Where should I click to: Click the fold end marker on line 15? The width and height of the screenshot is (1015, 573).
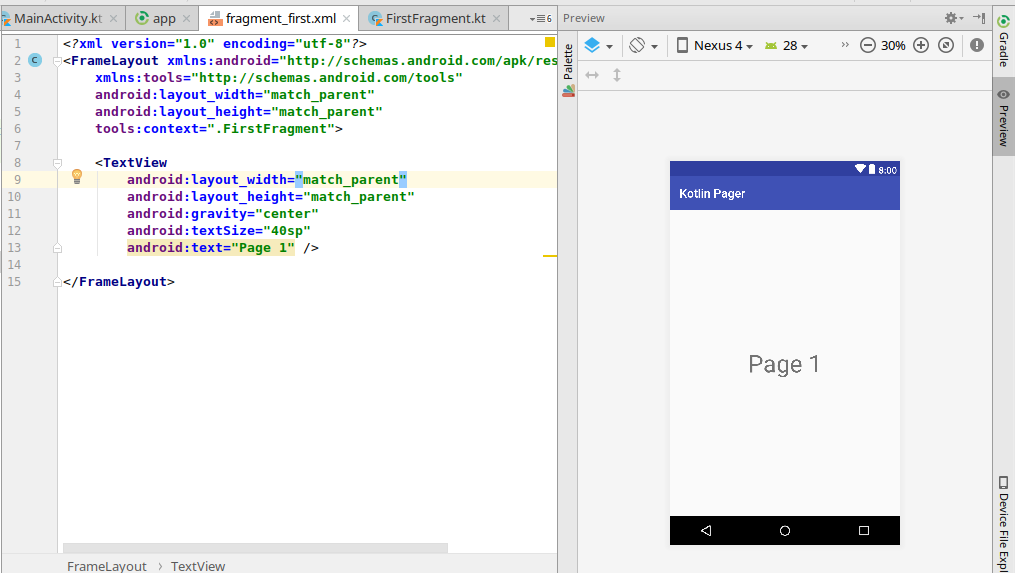point(57,282)
